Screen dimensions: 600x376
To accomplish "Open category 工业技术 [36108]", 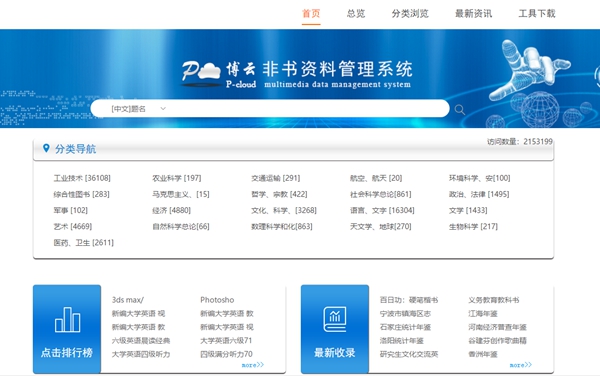I will 82,178.
